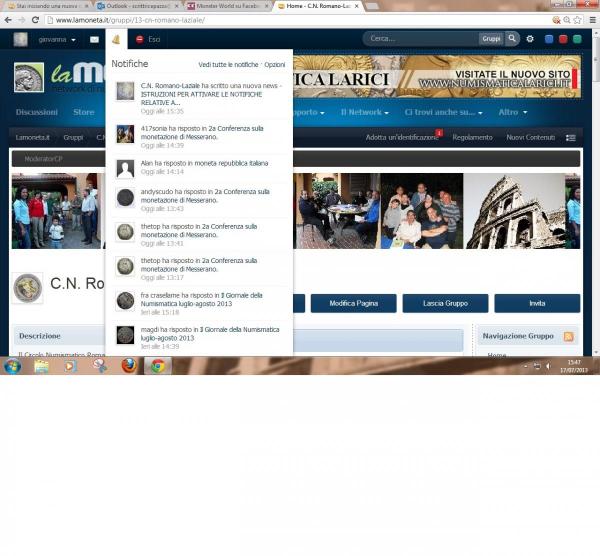Open magdi reply notification

199,338
